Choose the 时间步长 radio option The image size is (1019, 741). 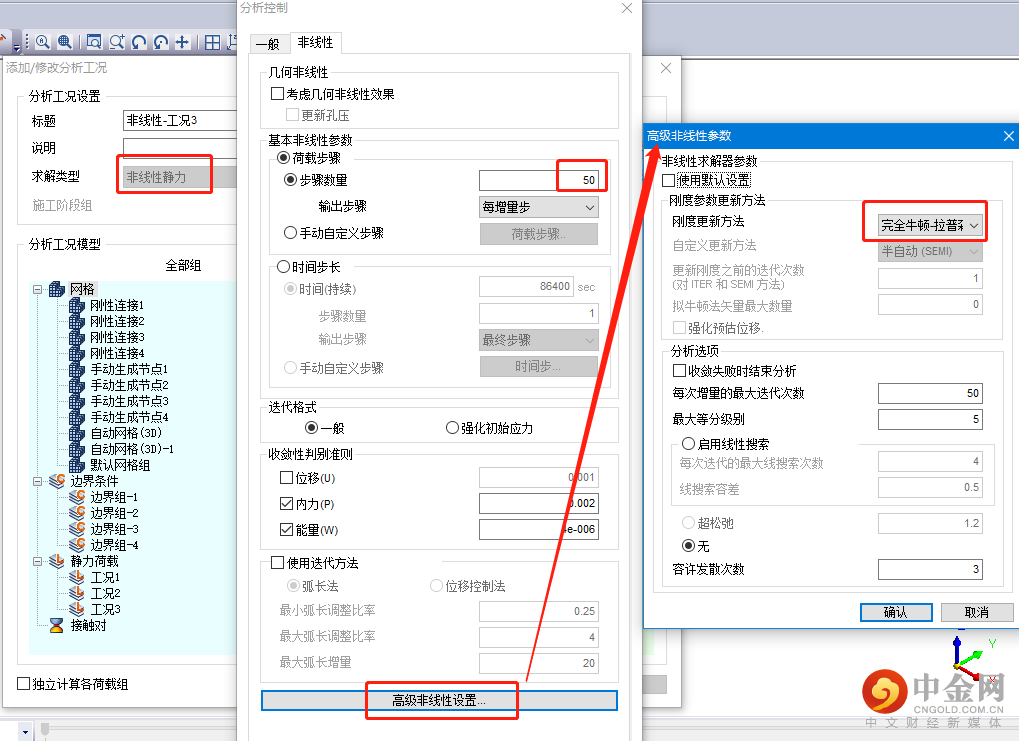tap(283, 266)
